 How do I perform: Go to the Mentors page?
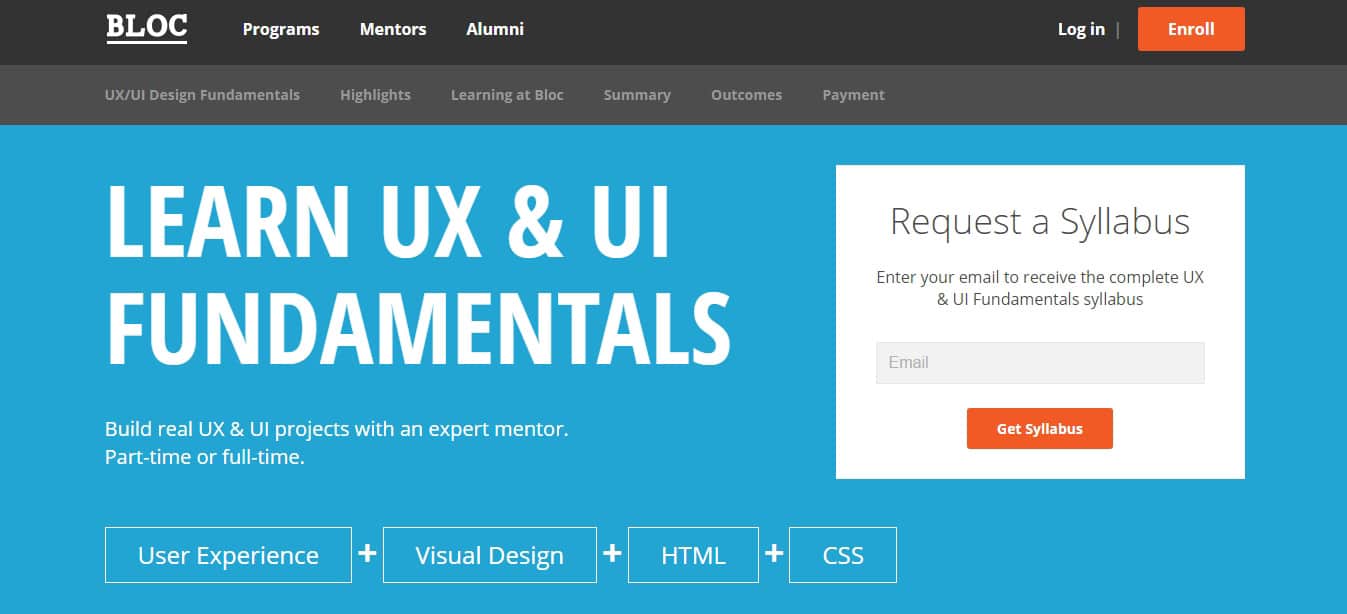(393, 29)
